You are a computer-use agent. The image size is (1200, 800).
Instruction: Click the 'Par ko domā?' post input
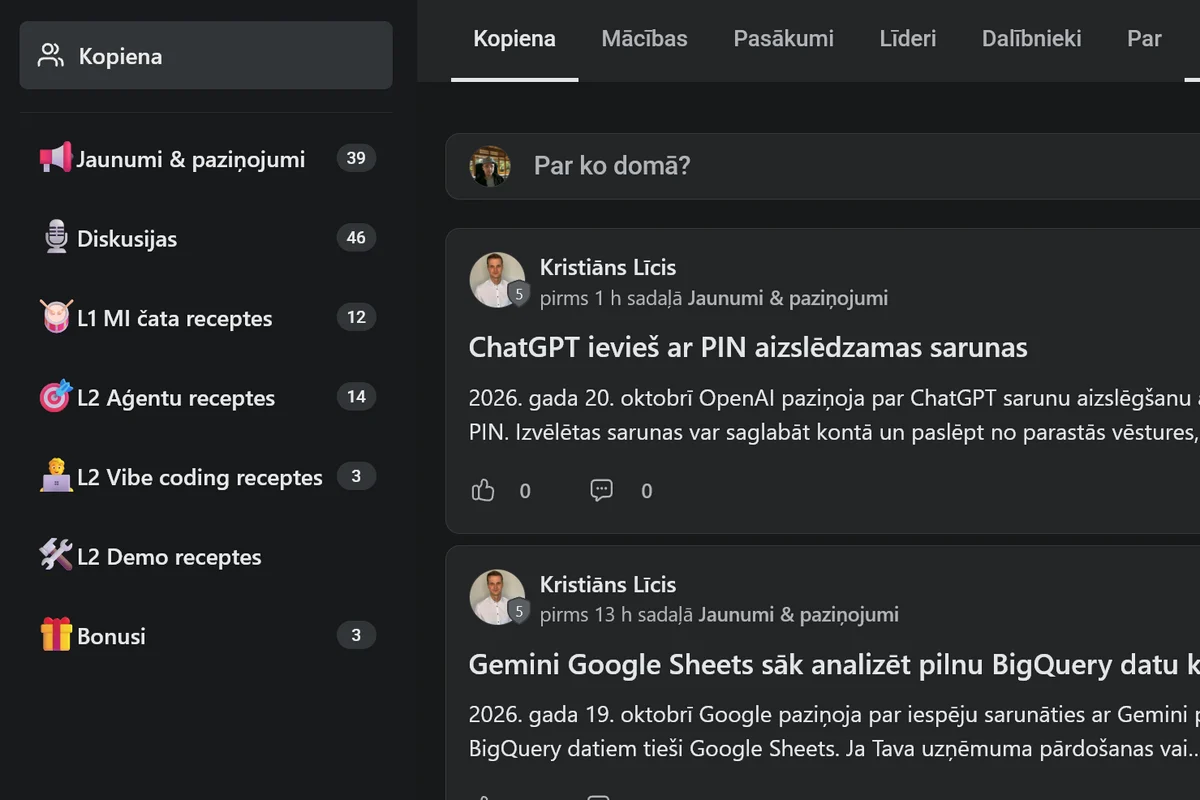point(823,166)
